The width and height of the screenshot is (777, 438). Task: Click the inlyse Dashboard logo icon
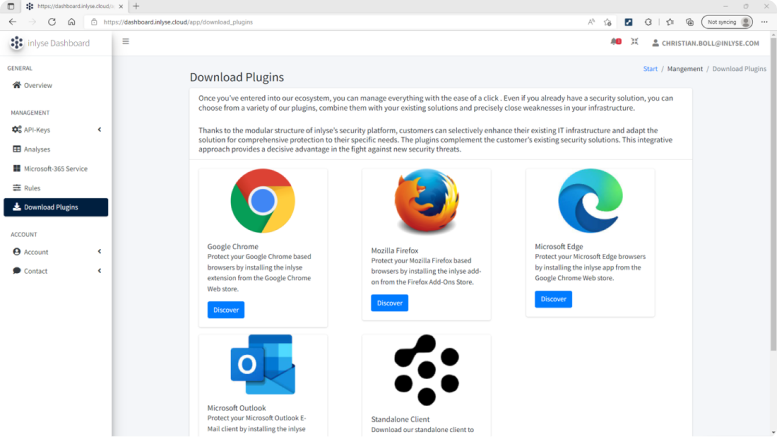click(x=17, y=43)
